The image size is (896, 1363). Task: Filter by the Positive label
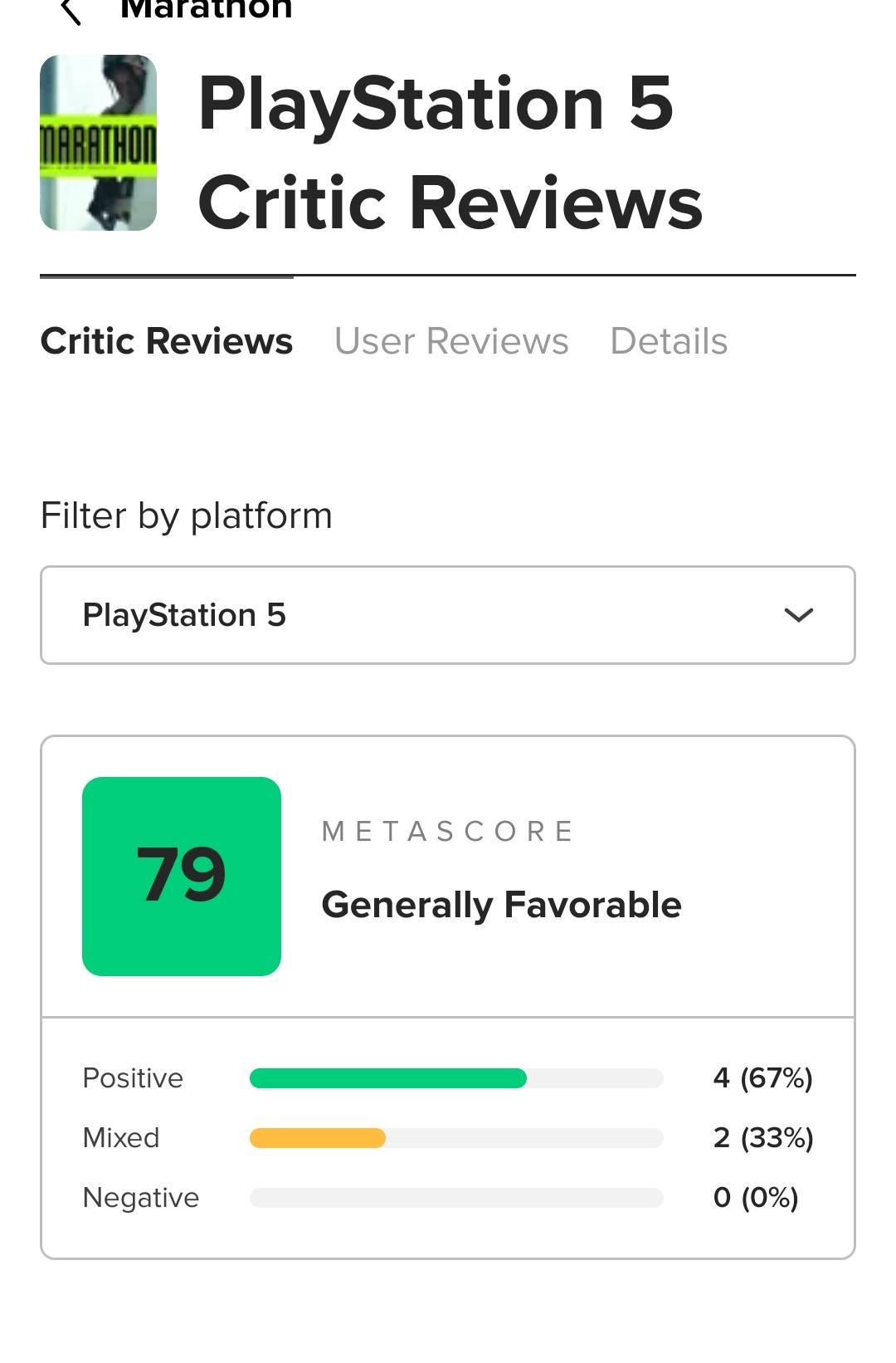[133, 1078]
